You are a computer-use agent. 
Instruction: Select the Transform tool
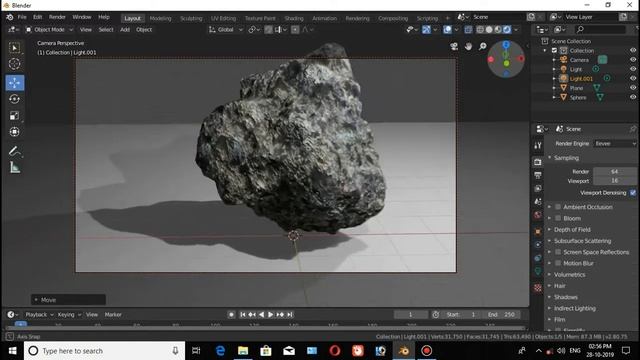15,132
